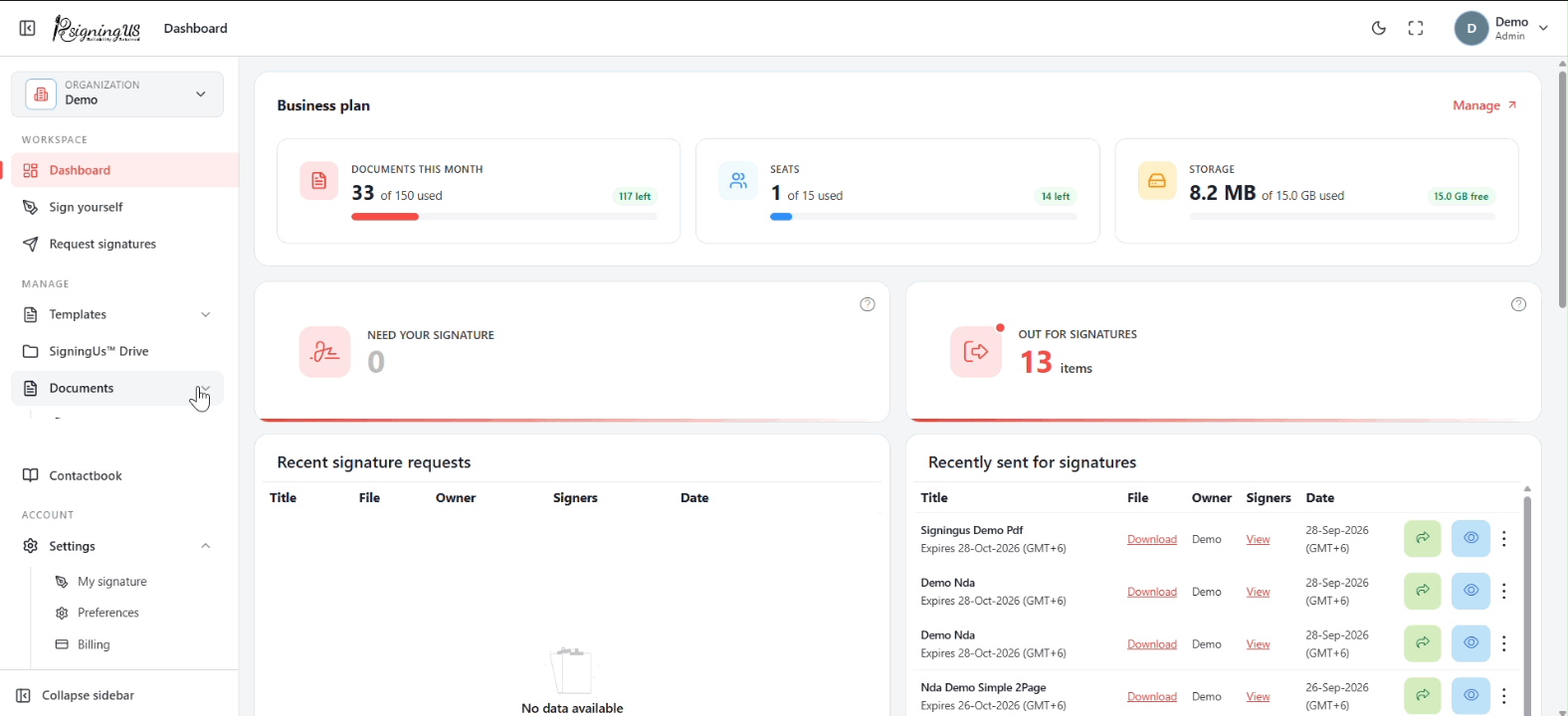Open the SigningUS logo home link
The image size is (1568, 716).
pyautogui.click(x=97, y=29)
